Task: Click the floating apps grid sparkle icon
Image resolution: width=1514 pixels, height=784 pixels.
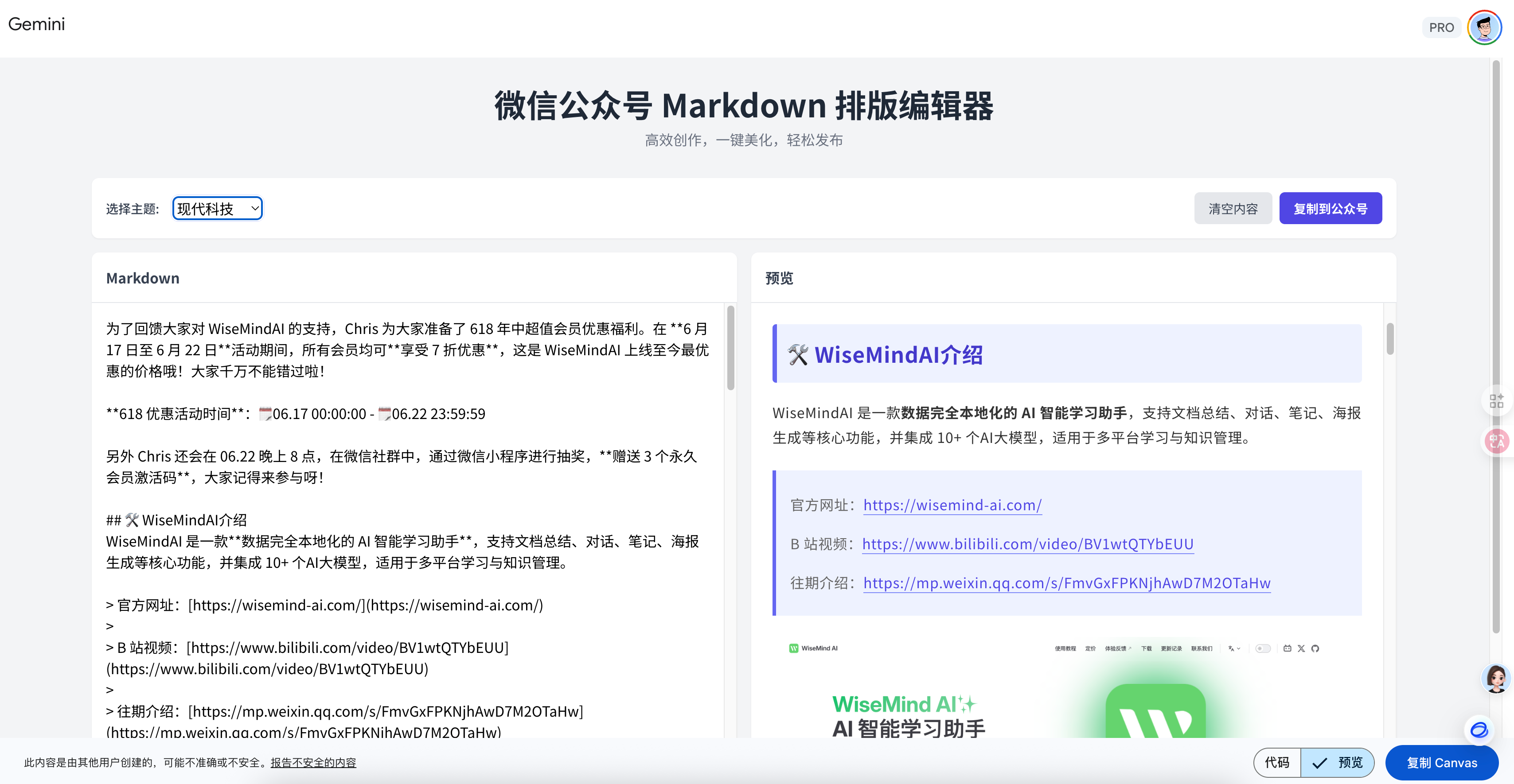Action: (1496, 401)
